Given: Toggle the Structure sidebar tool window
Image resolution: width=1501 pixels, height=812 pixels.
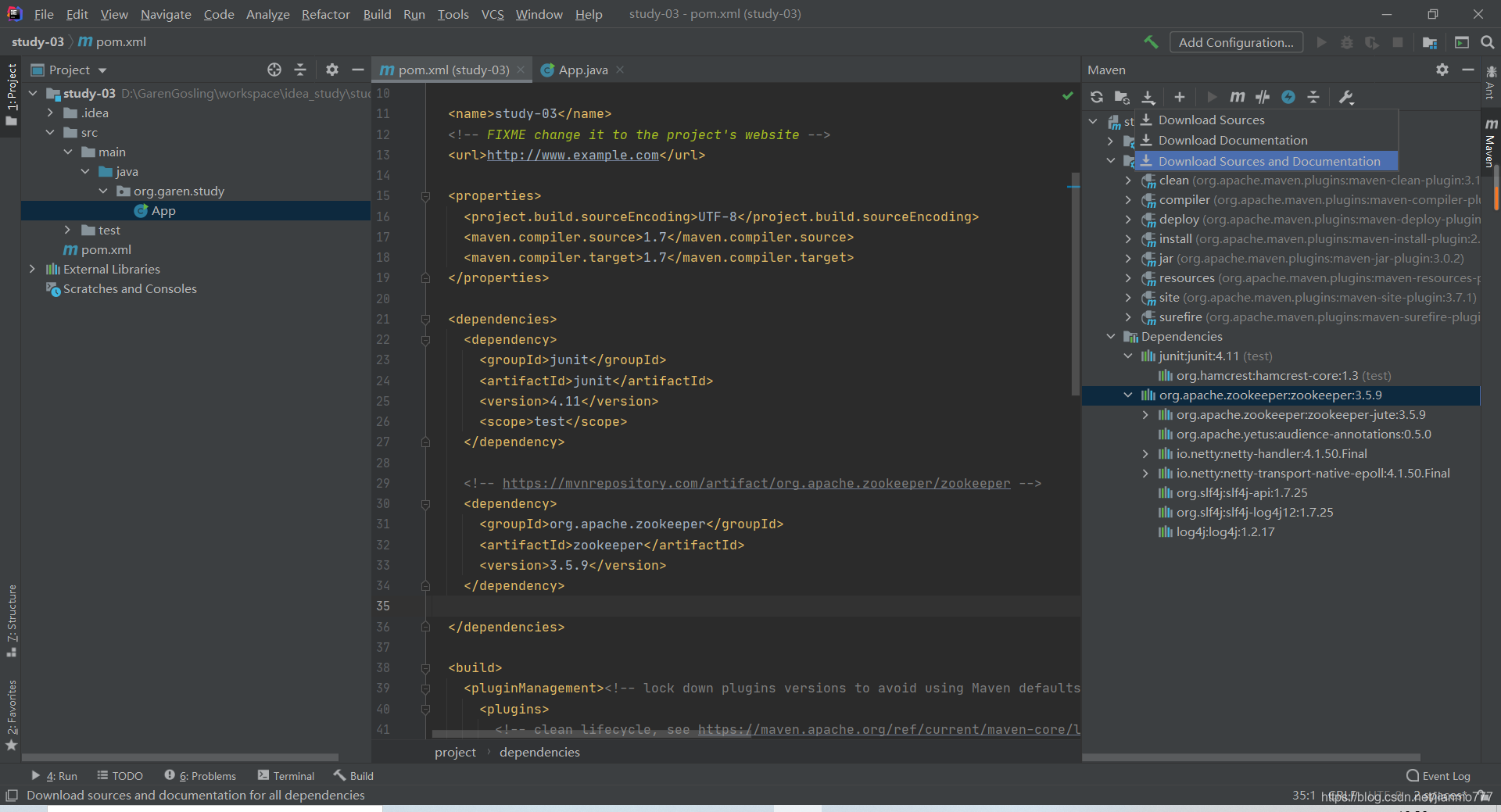Looking at the screenshot, I should pos(11,621).
